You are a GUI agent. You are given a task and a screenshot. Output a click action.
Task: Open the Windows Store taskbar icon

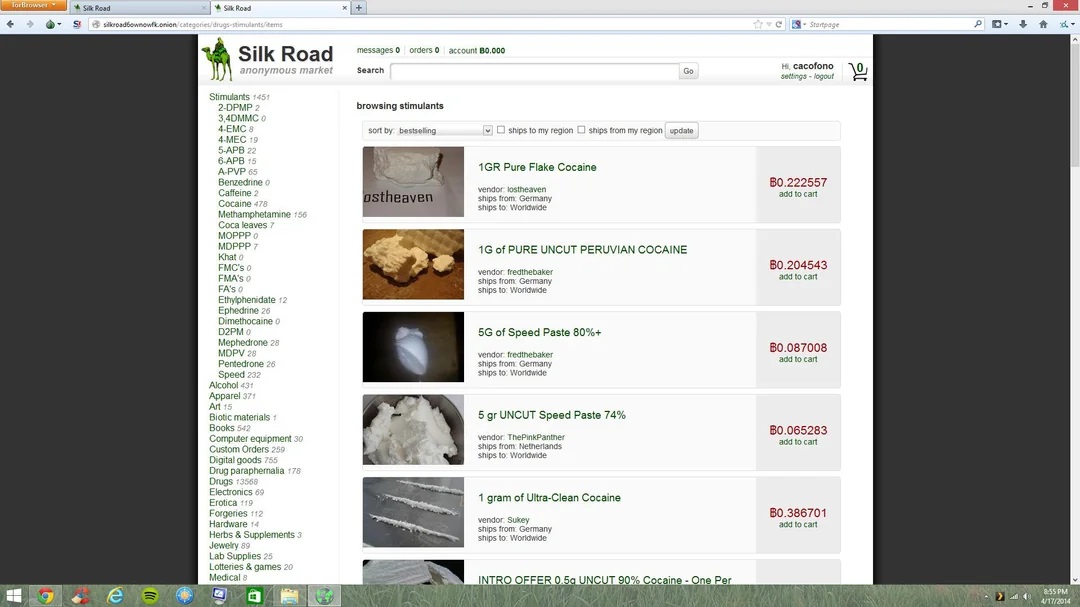click(254, 596)
